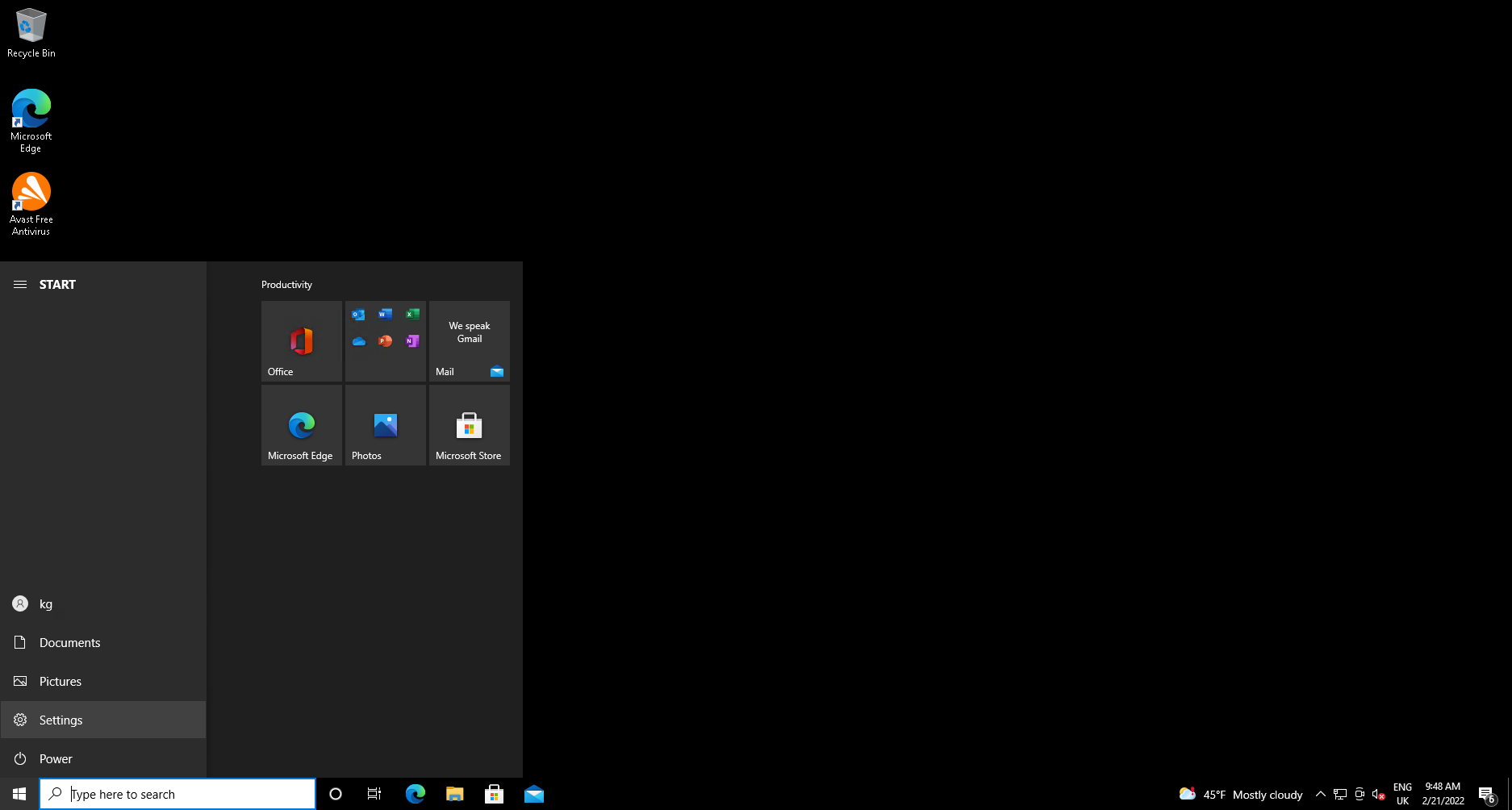Open the Power options menu
This screenshot has width=1512, height=810.
pos(103,758)
